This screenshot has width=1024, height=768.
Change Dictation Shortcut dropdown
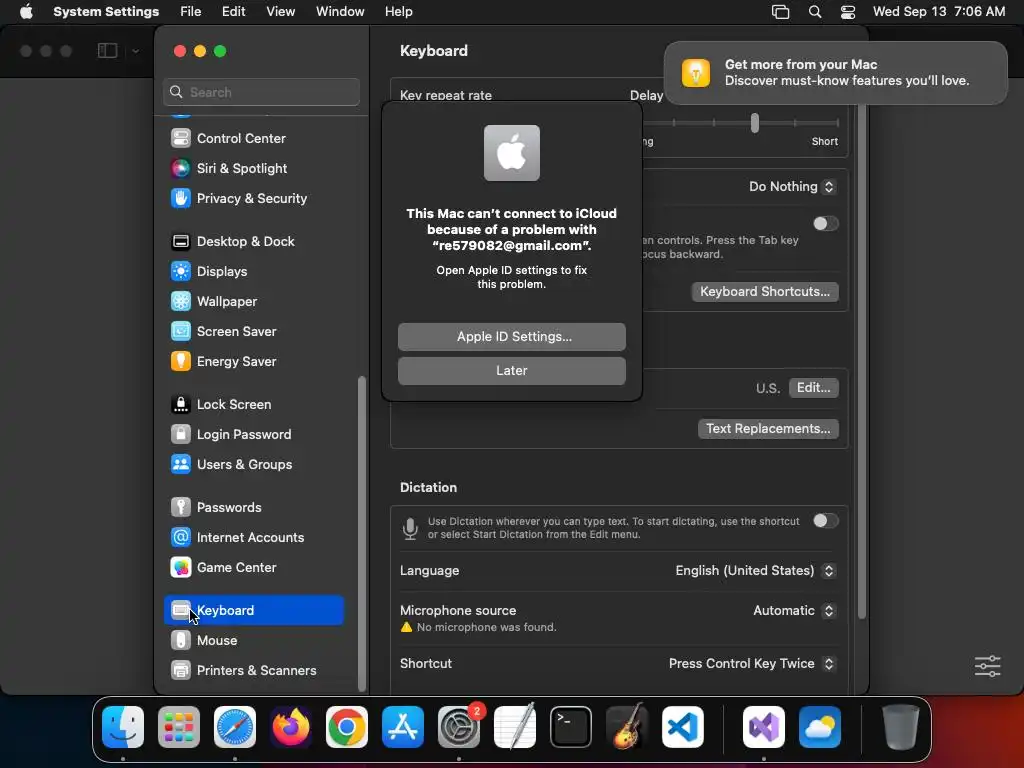[752, 664]
